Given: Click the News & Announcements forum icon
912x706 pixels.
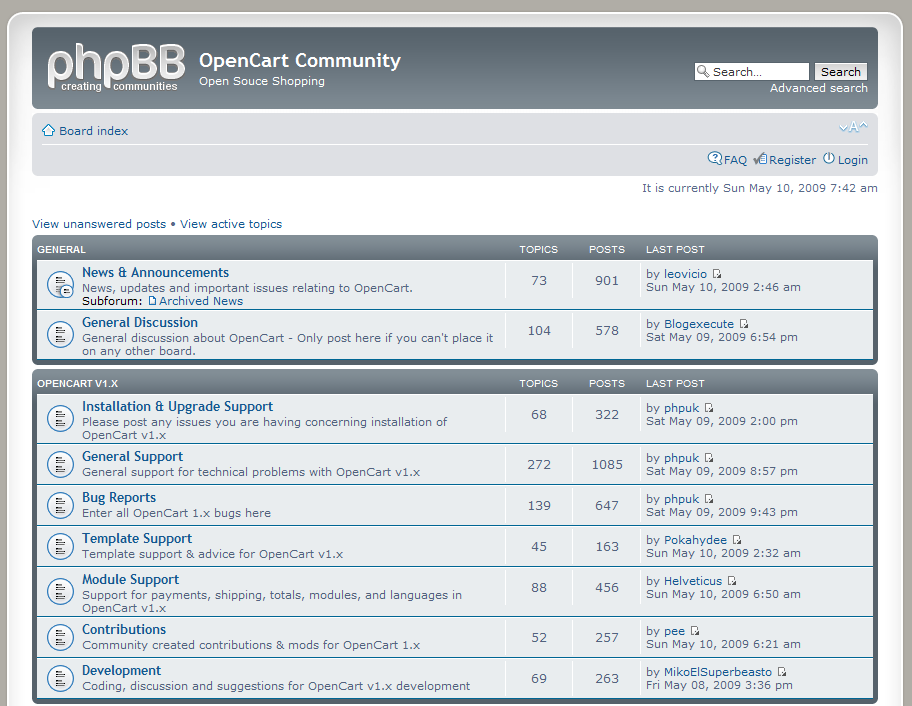Looking at the screenshot, I should [x=60, y=285].
